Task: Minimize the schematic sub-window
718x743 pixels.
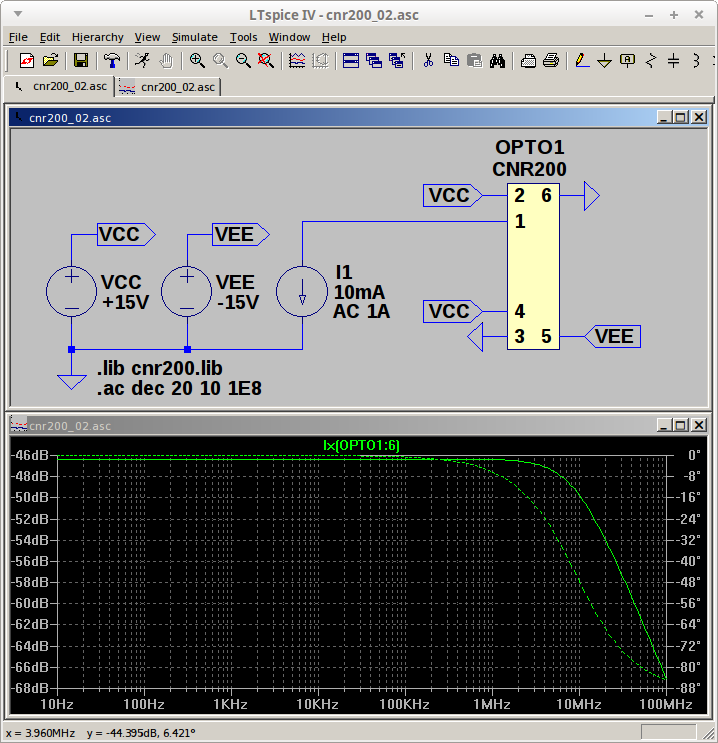Action: click(x=663, y=117)
